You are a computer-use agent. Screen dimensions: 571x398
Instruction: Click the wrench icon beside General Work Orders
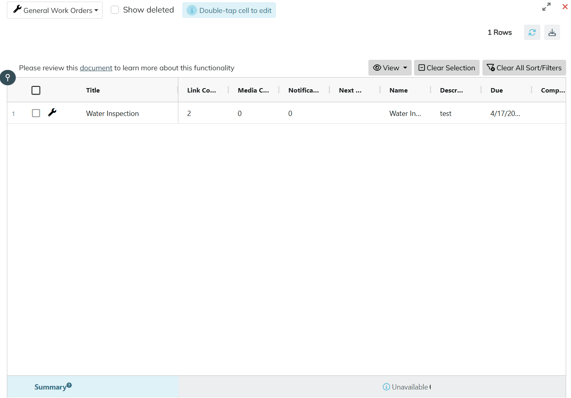click(17, 9)
